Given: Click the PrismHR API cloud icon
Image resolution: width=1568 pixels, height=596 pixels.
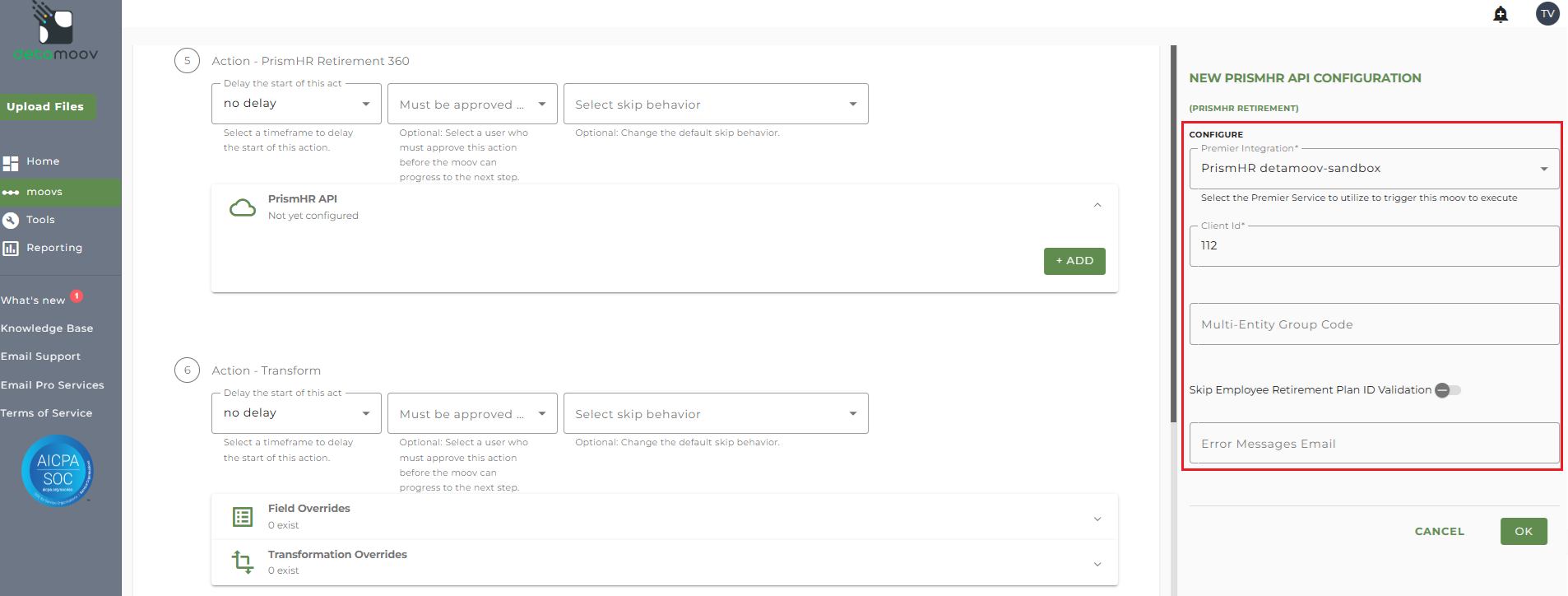Looking at the screenshot, I should tap(243, 207).
